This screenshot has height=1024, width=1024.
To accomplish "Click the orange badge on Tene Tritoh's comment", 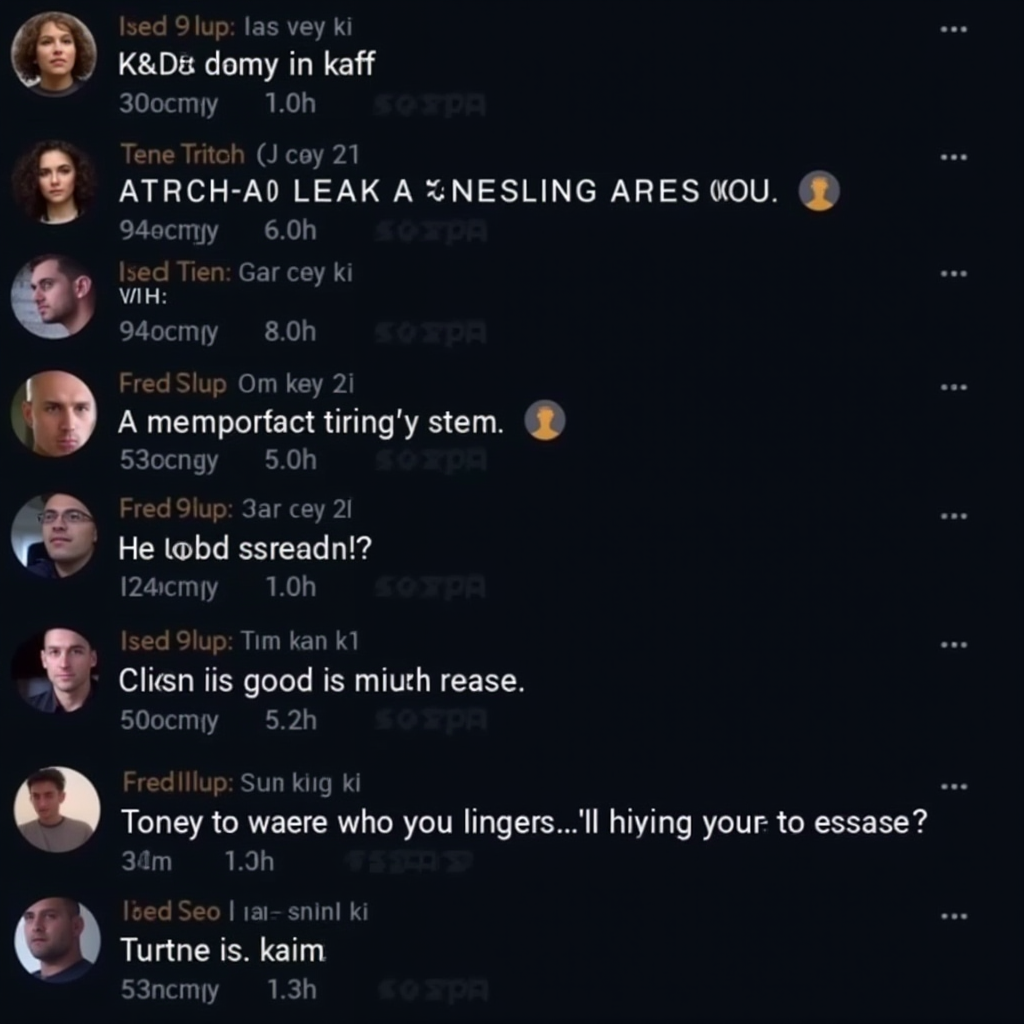I will coord(820,190).
